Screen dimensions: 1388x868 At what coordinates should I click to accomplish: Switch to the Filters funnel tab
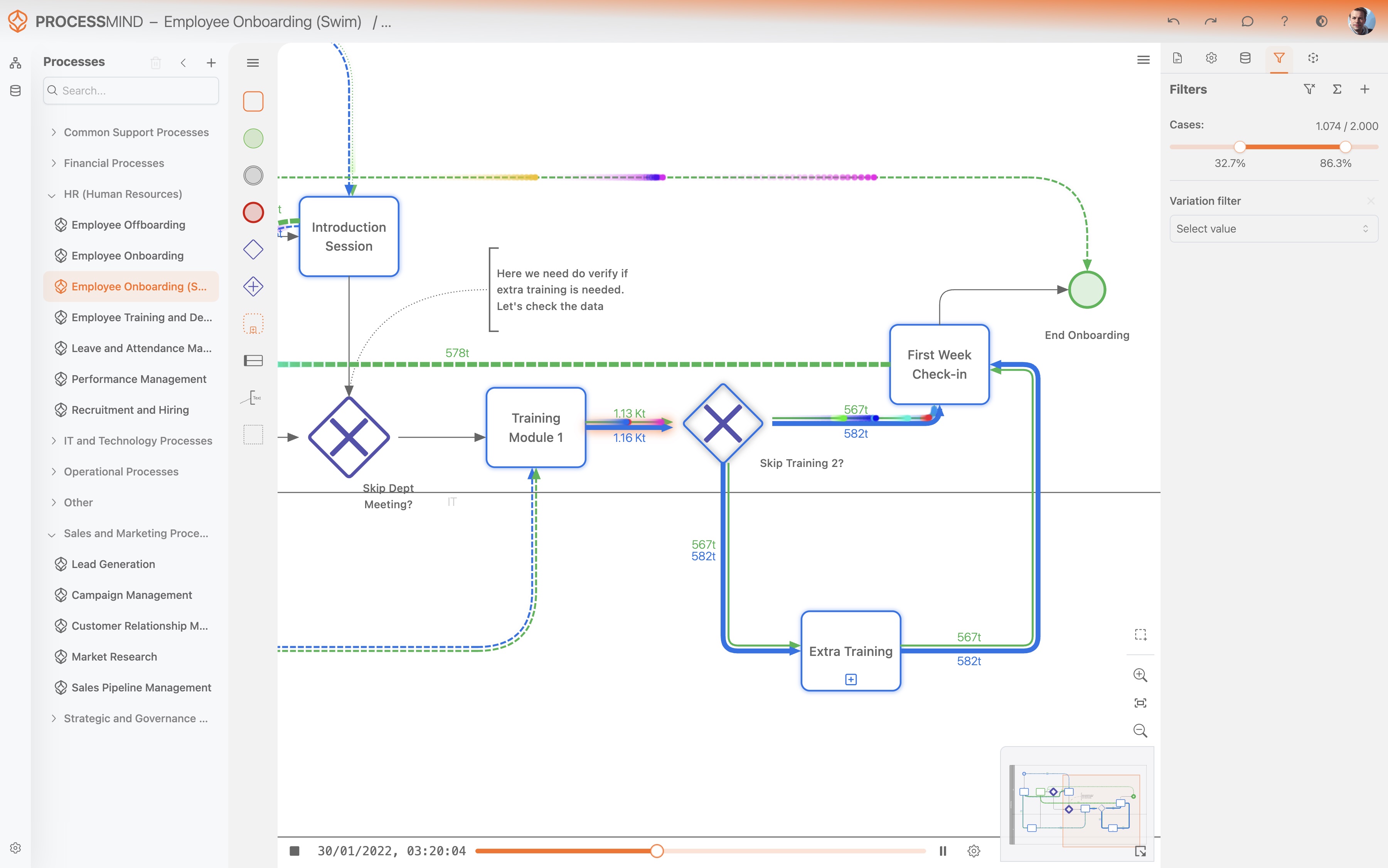1279,58
